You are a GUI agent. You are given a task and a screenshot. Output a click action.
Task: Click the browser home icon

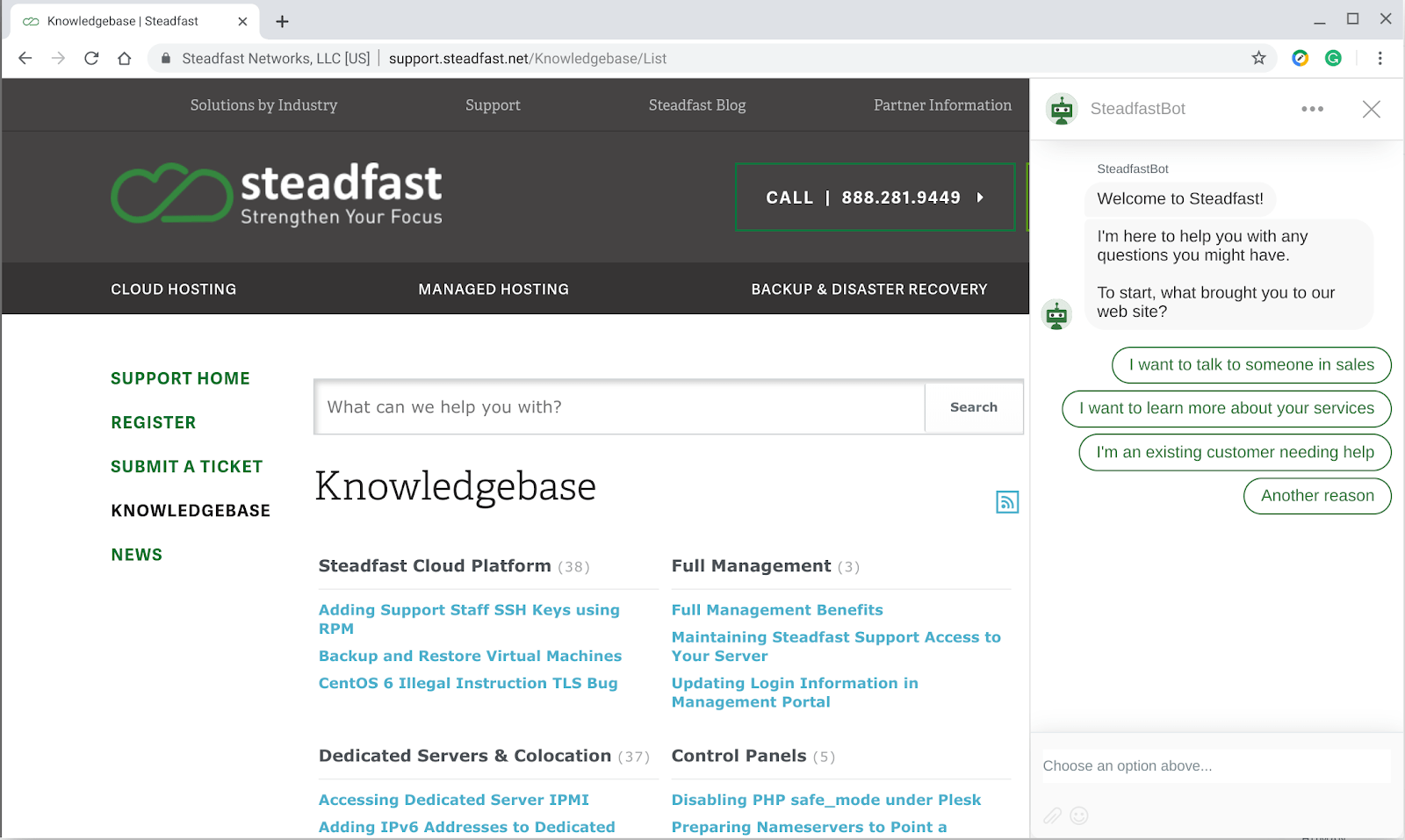coord(125,58)
